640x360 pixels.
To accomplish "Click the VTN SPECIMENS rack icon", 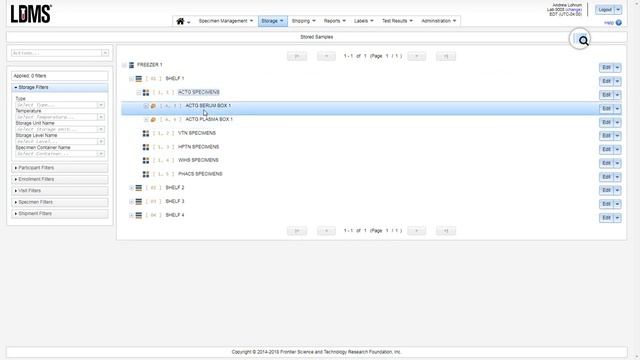I will click(146, 133).
